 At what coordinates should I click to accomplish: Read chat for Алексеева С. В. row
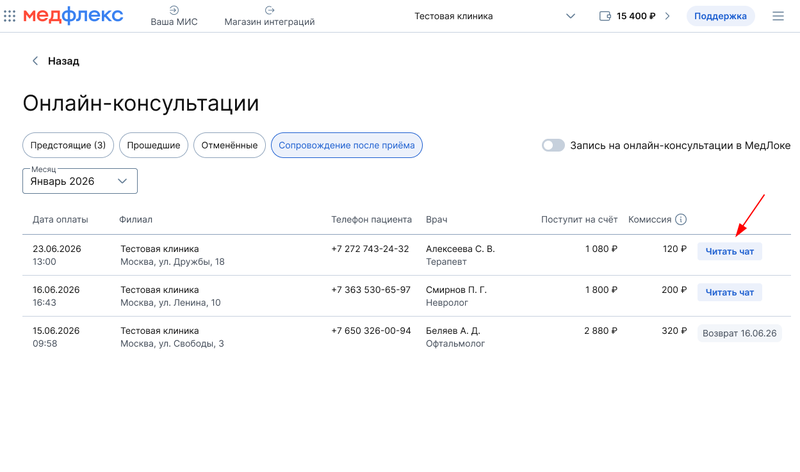[730, 252]
